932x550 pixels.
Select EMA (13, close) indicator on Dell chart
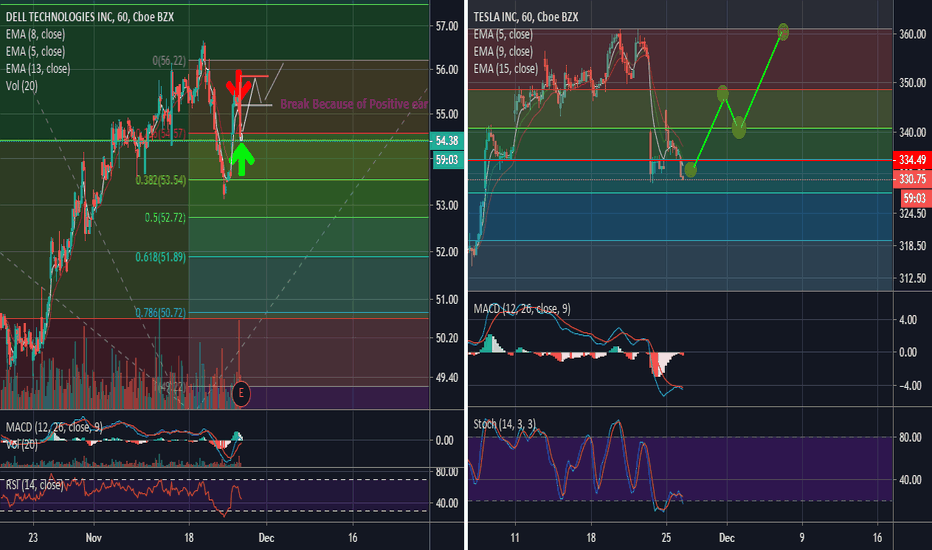pos(37,69)
